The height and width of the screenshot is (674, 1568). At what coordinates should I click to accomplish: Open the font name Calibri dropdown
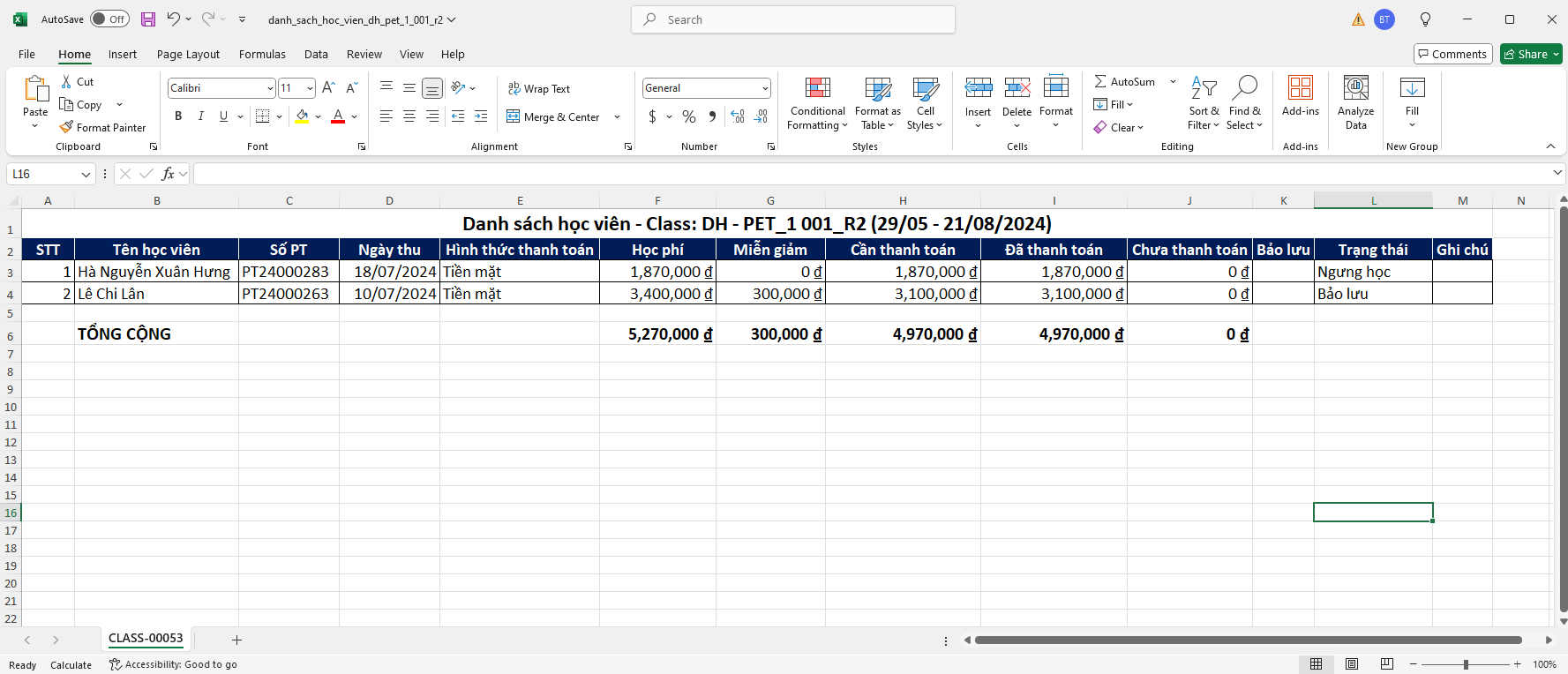tap(270, 88)
